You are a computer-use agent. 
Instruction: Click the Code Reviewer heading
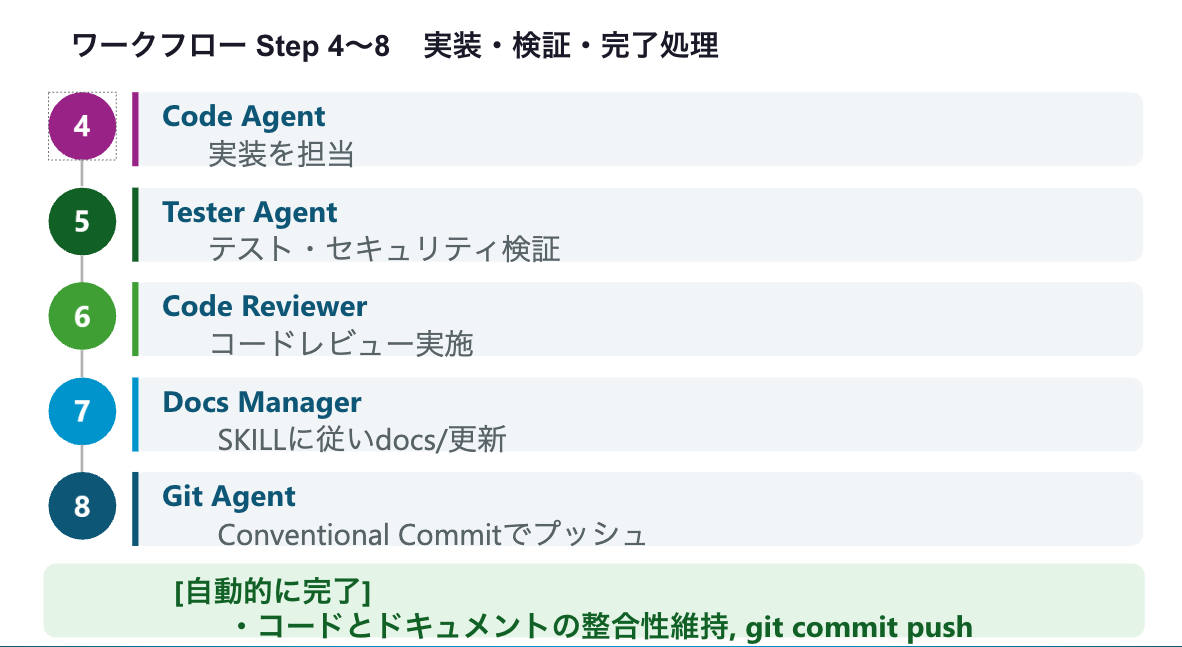pyautogui.click(x=265, y=306)
